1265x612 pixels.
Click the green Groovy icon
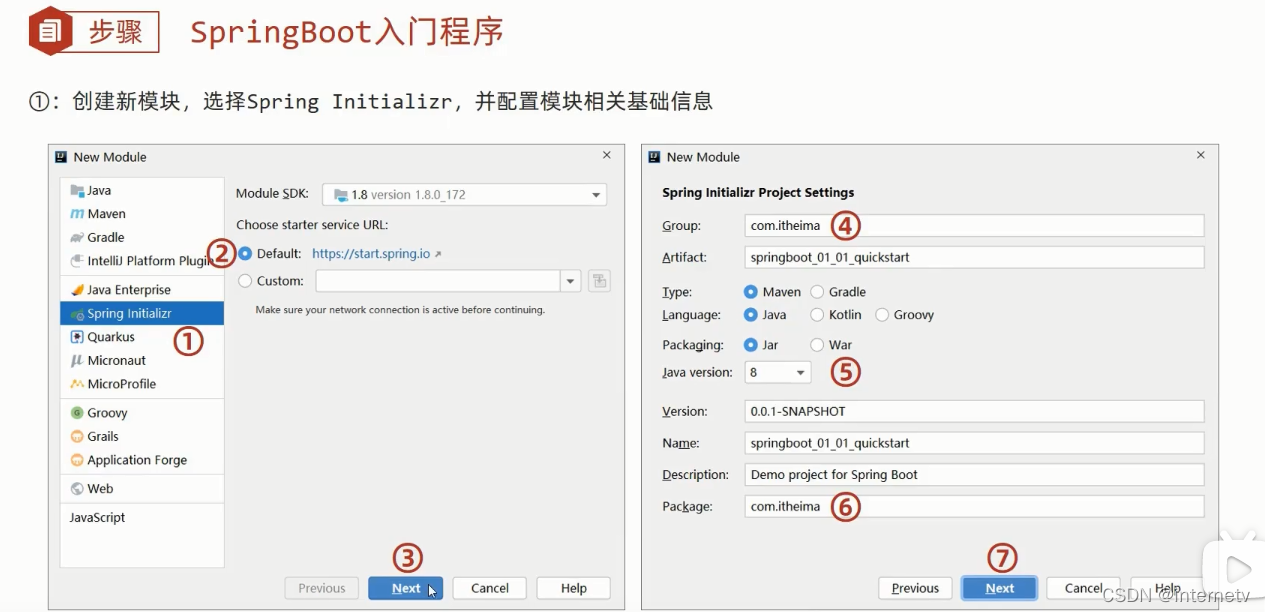click(x=77, y=413)
